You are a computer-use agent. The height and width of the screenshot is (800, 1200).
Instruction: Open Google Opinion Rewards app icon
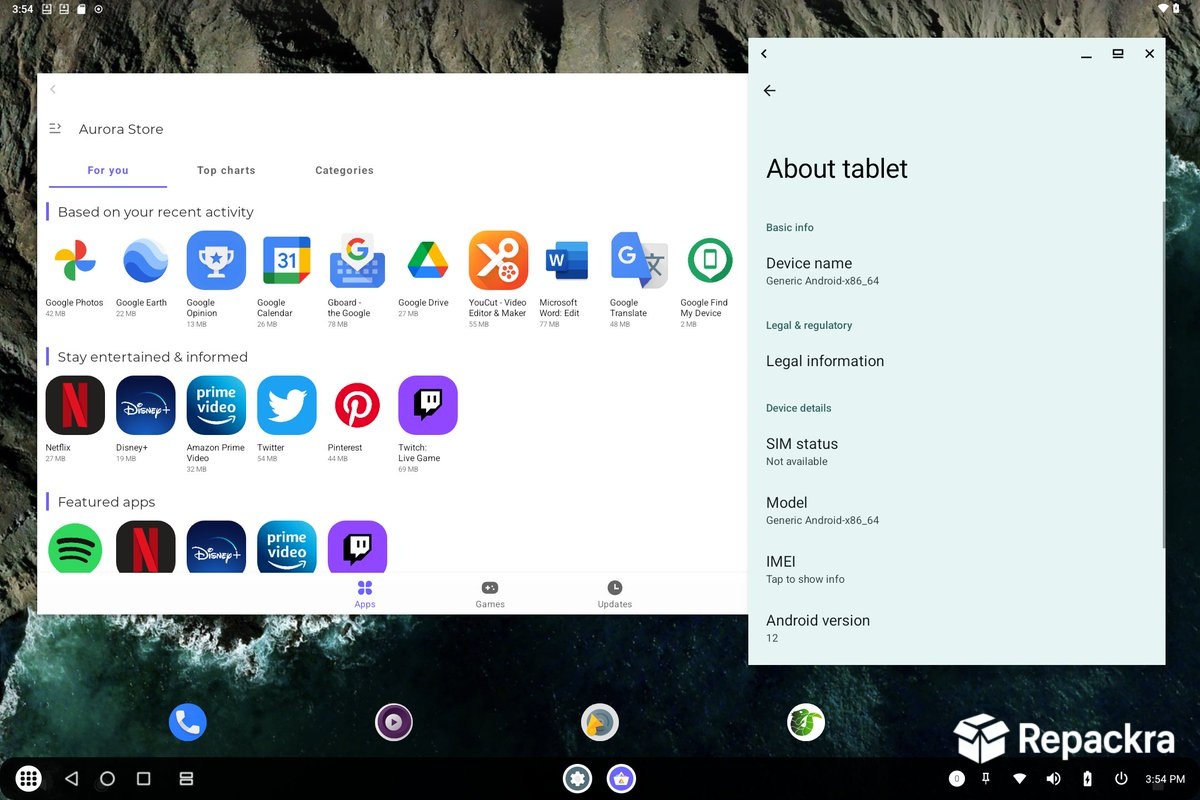point(216,261)
